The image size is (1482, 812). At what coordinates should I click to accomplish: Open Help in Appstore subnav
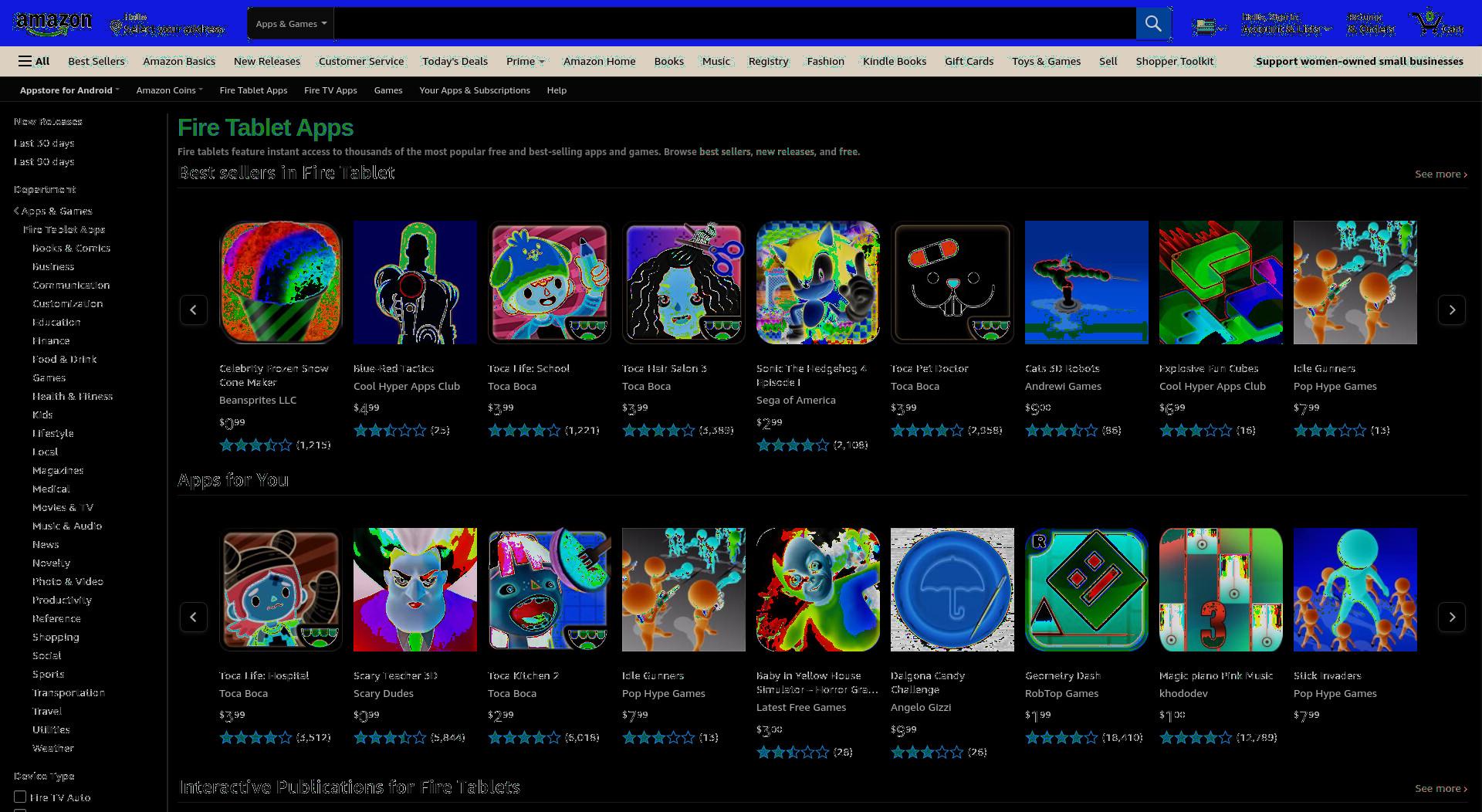557,90
